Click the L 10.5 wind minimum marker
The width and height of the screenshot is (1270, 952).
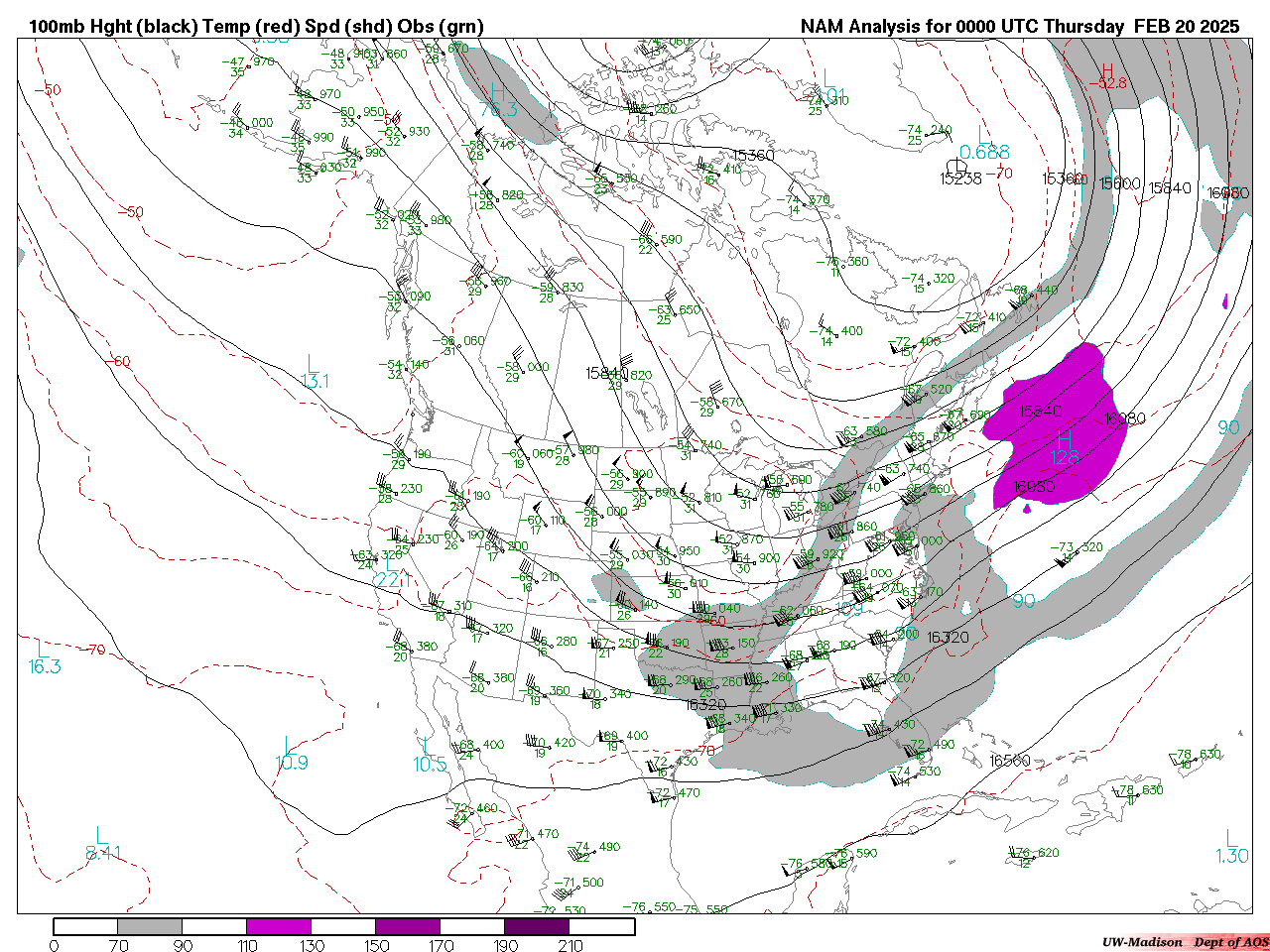click(430, 756)
